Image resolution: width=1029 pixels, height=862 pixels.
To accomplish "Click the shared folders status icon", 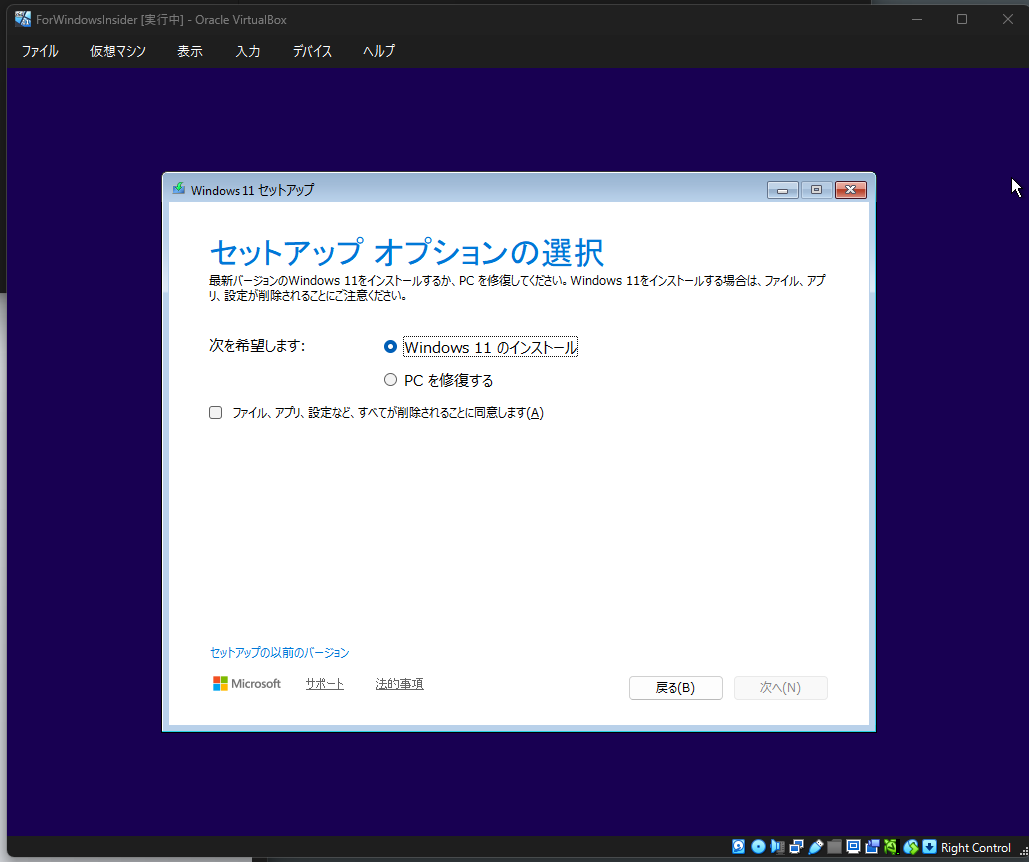I will 834,847.
